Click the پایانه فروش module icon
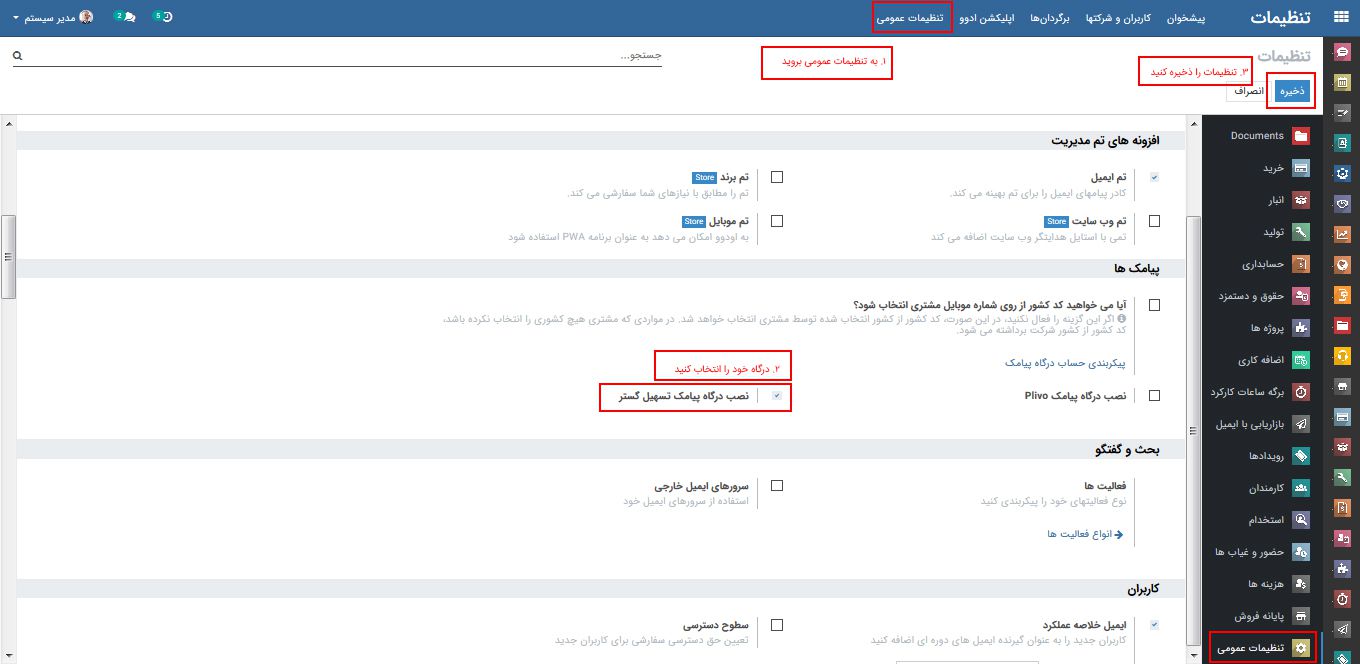The image size is (1360, 664). (1300, 615)
